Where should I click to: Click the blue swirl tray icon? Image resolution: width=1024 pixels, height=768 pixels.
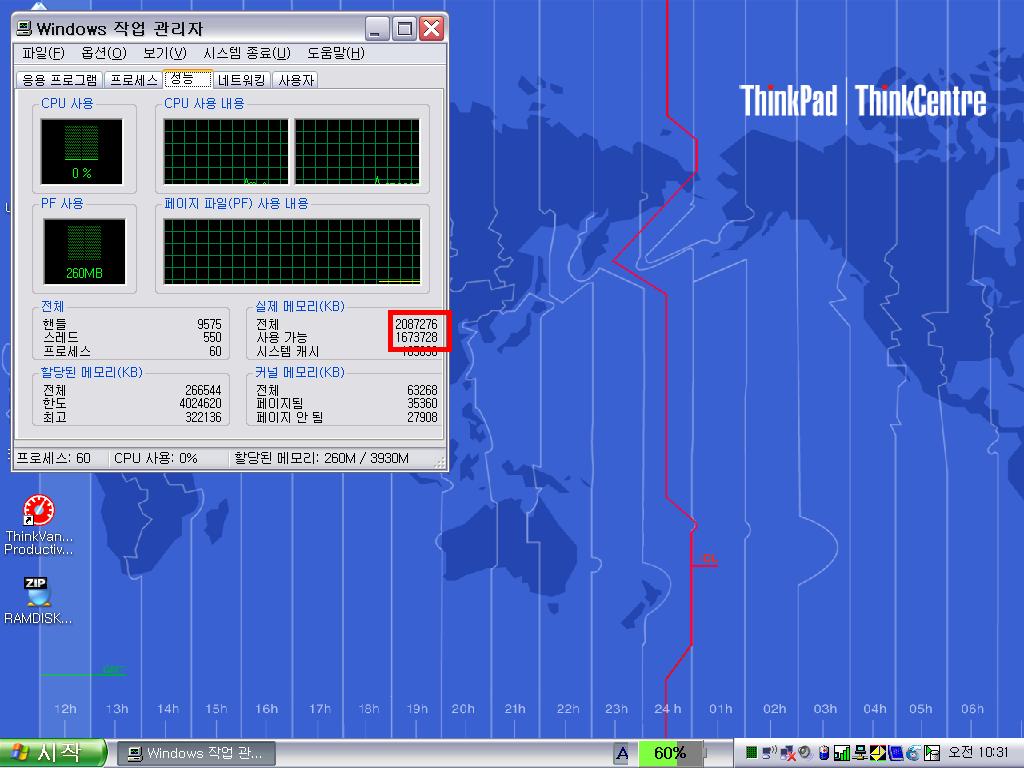pyautogui.click(x=913, y=753)
